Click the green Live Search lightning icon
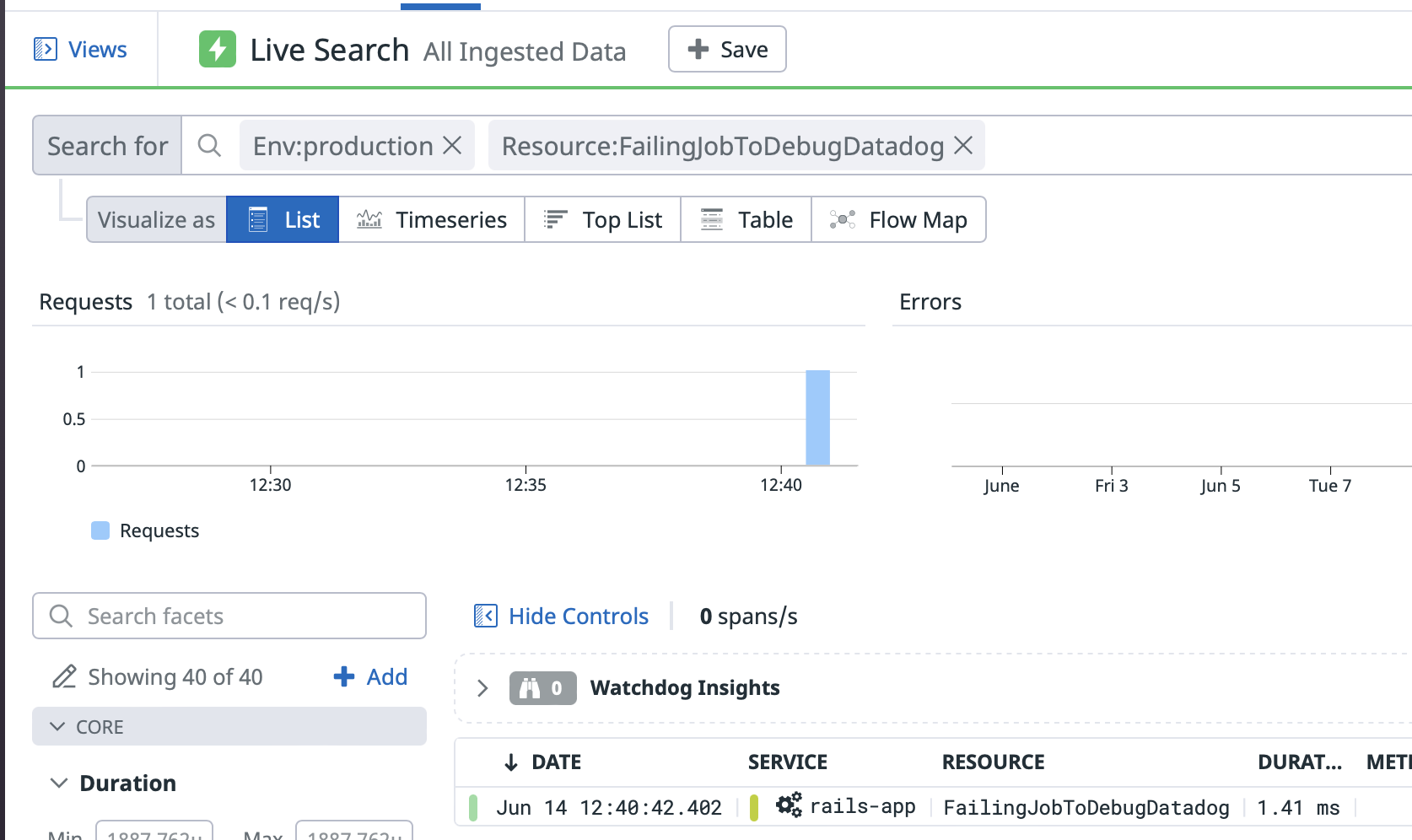 tap(218, 49)
